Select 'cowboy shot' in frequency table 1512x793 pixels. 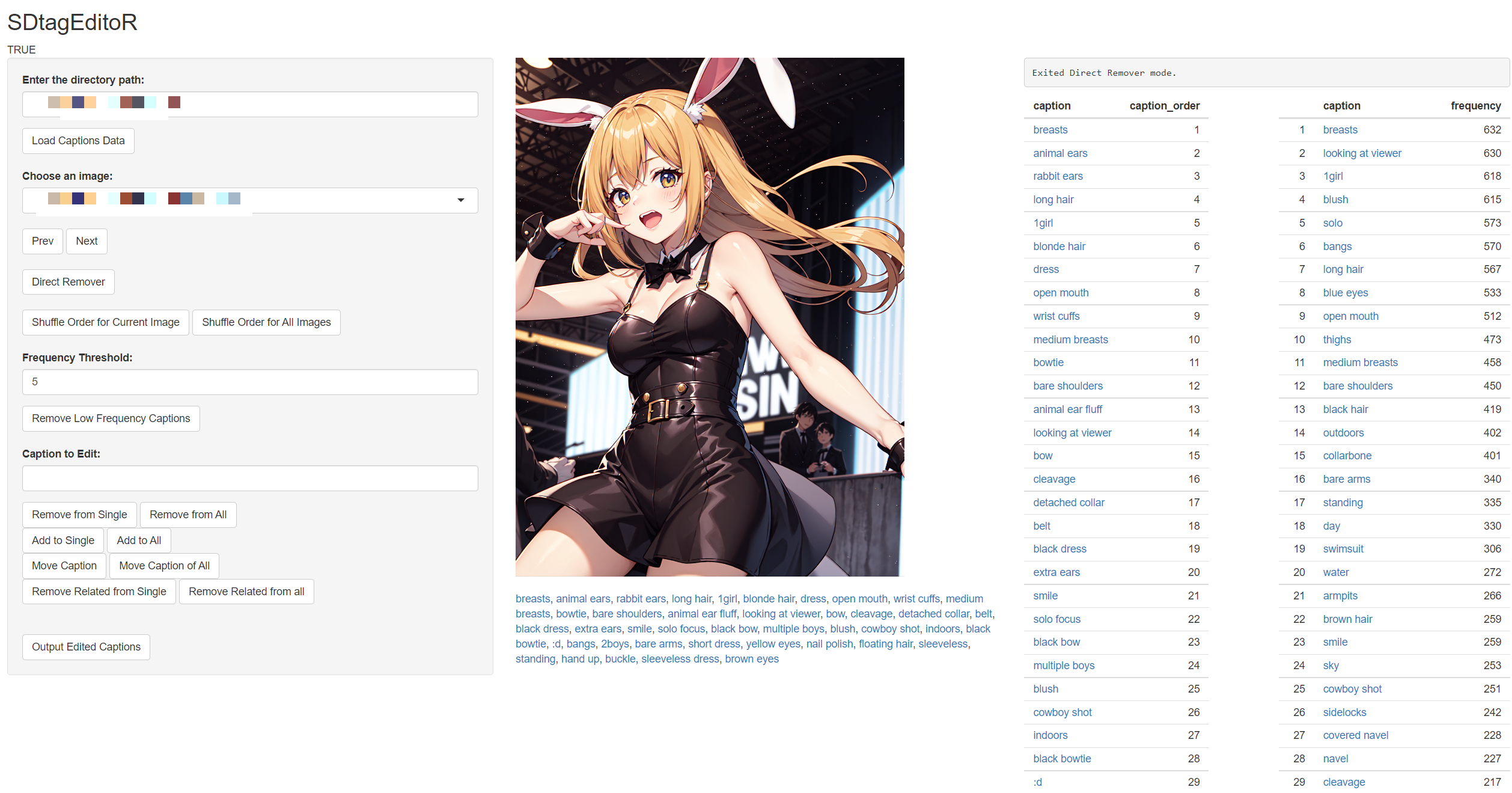click(1352, 689)
